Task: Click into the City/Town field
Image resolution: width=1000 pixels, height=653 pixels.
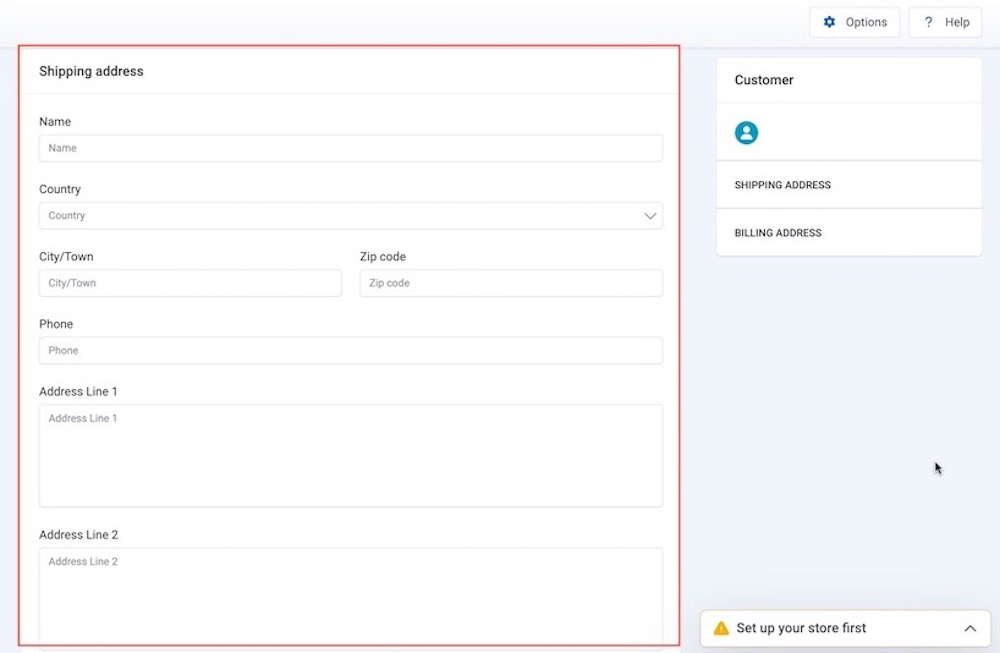Action: coord(190,283)
